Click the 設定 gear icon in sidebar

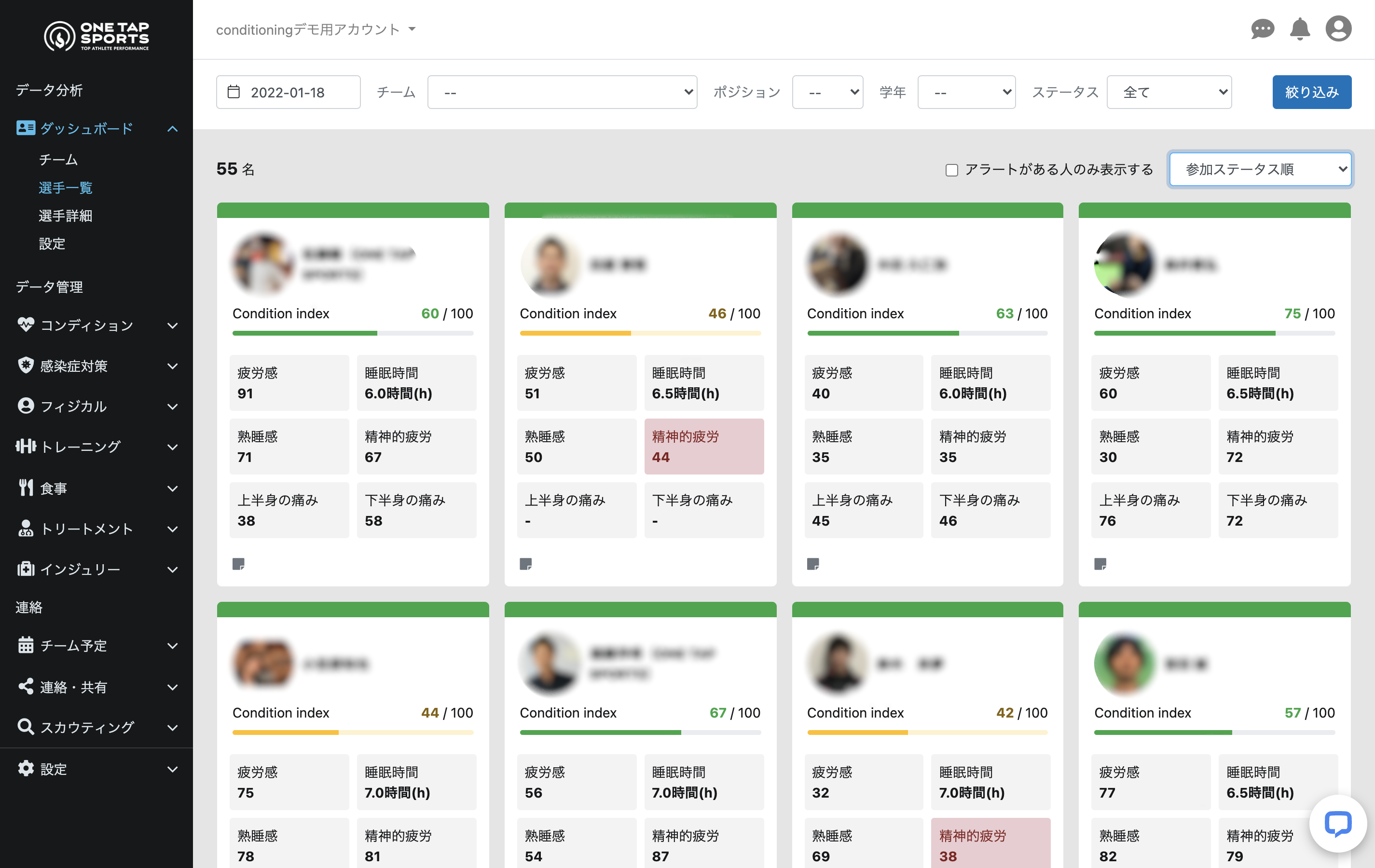pyautogui.click(x=26, y=768)
